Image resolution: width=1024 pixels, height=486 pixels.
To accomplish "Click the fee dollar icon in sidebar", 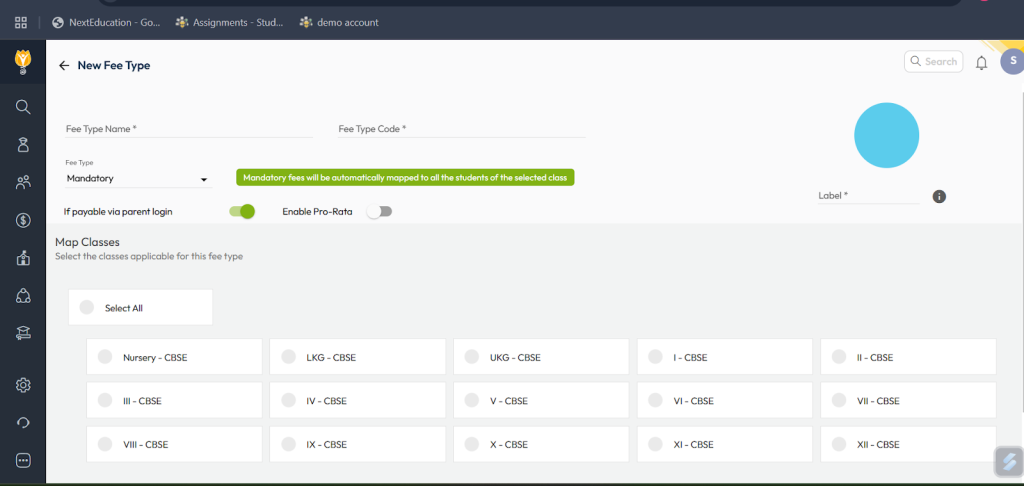I will (23, 220).
